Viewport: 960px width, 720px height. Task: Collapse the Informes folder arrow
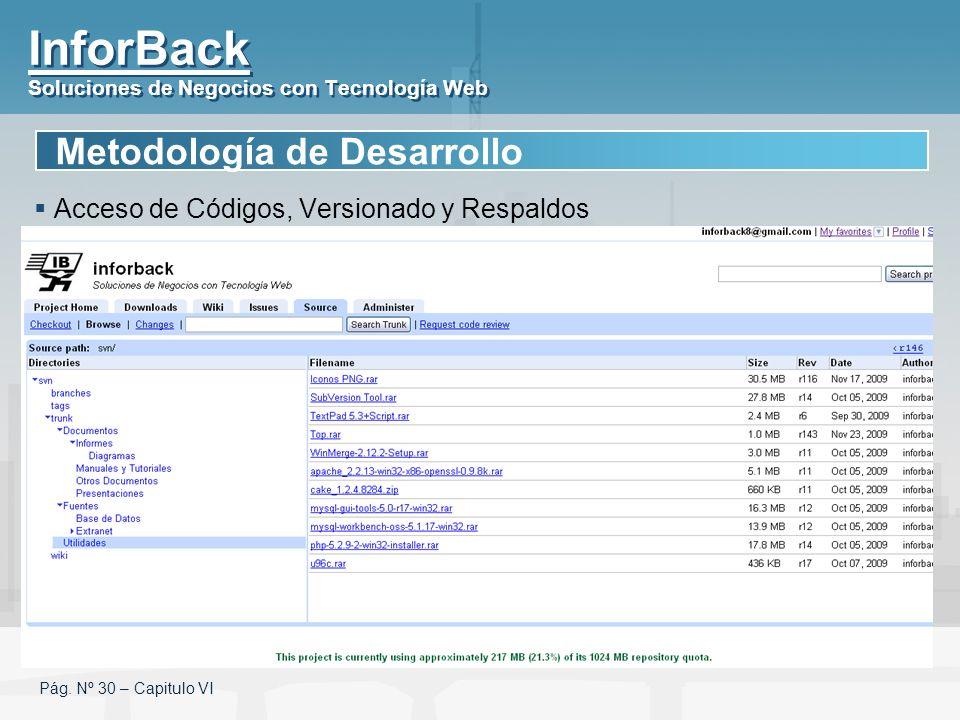[x=73, y=443]
